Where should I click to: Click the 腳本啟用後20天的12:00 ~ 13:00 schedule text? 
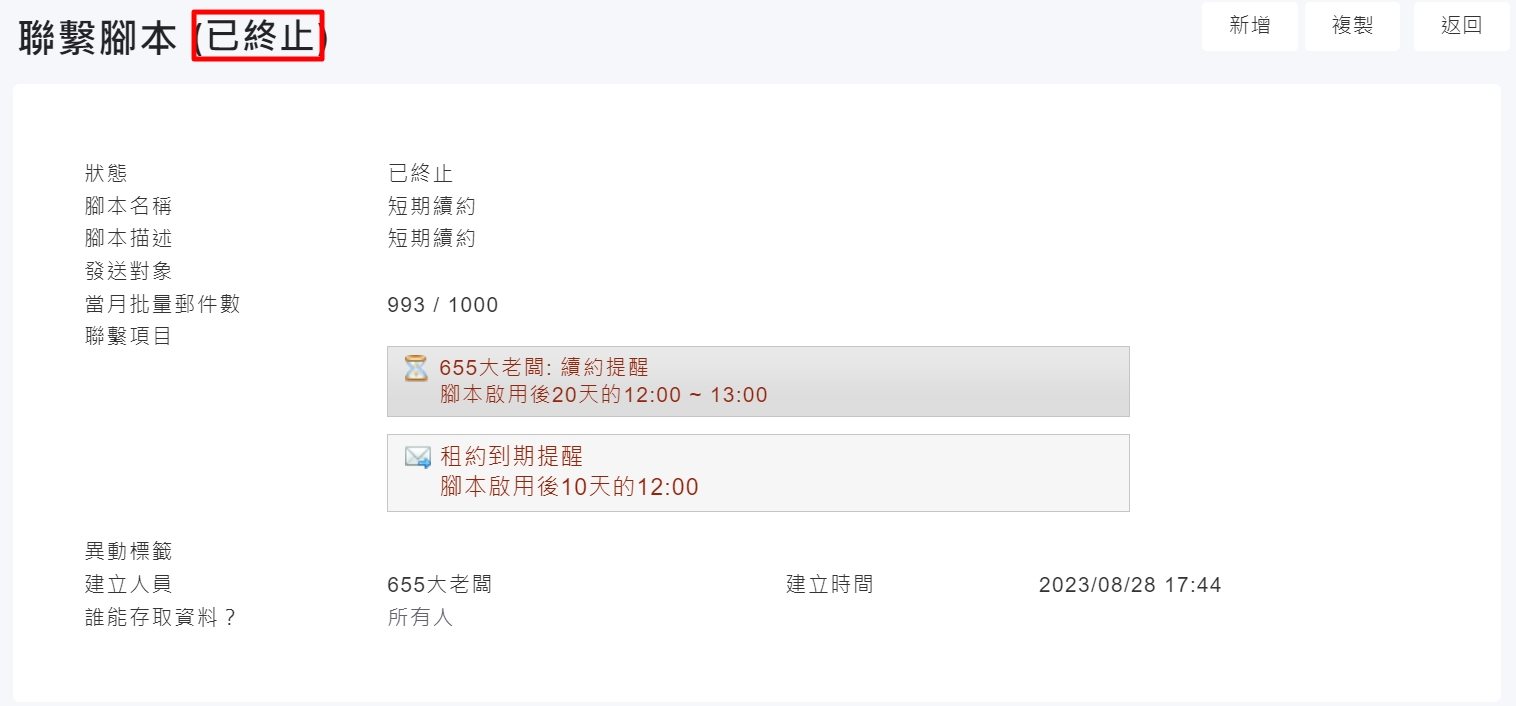tap(603, 395)
